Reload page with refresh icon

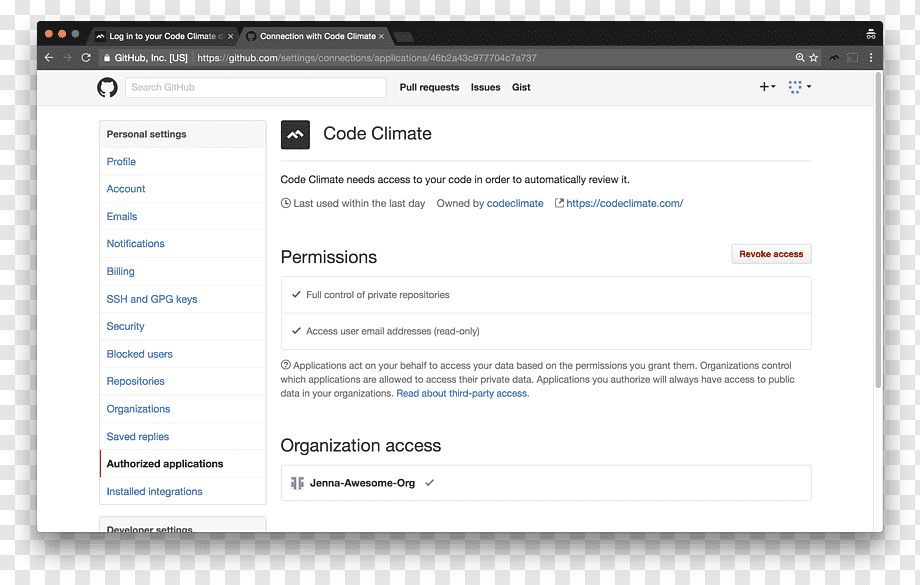click(x=86, y=58)
